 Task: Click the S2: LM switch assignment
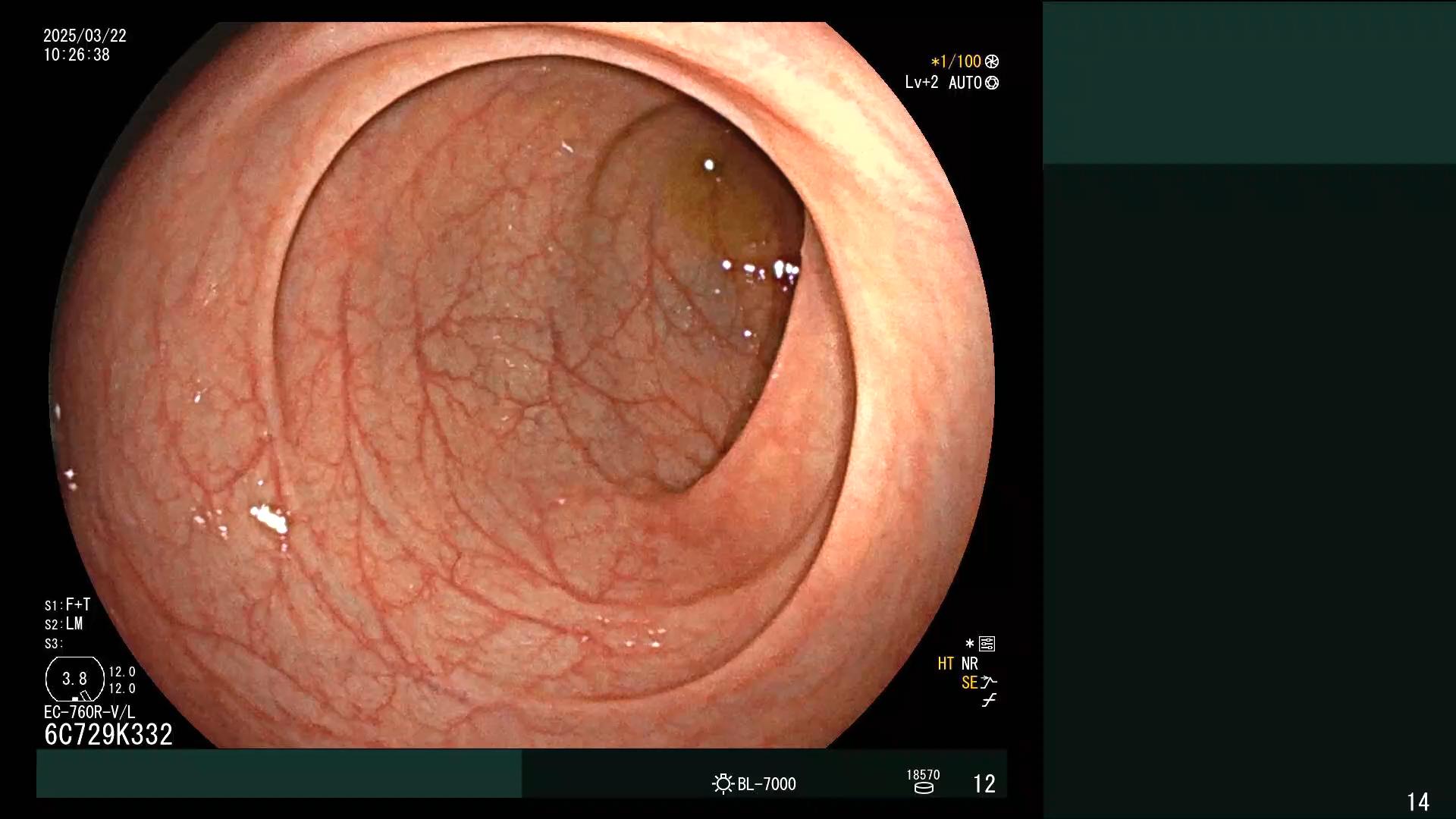pyautogui.click(x=64, y=623)
